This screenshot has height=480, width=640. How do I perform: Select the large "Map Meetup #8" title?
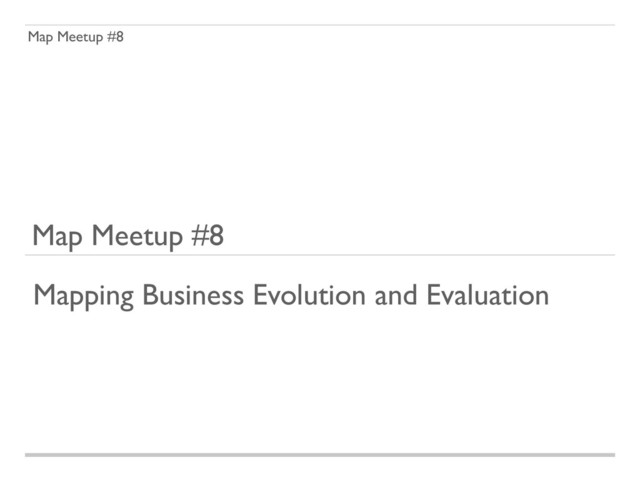[128, 237]
